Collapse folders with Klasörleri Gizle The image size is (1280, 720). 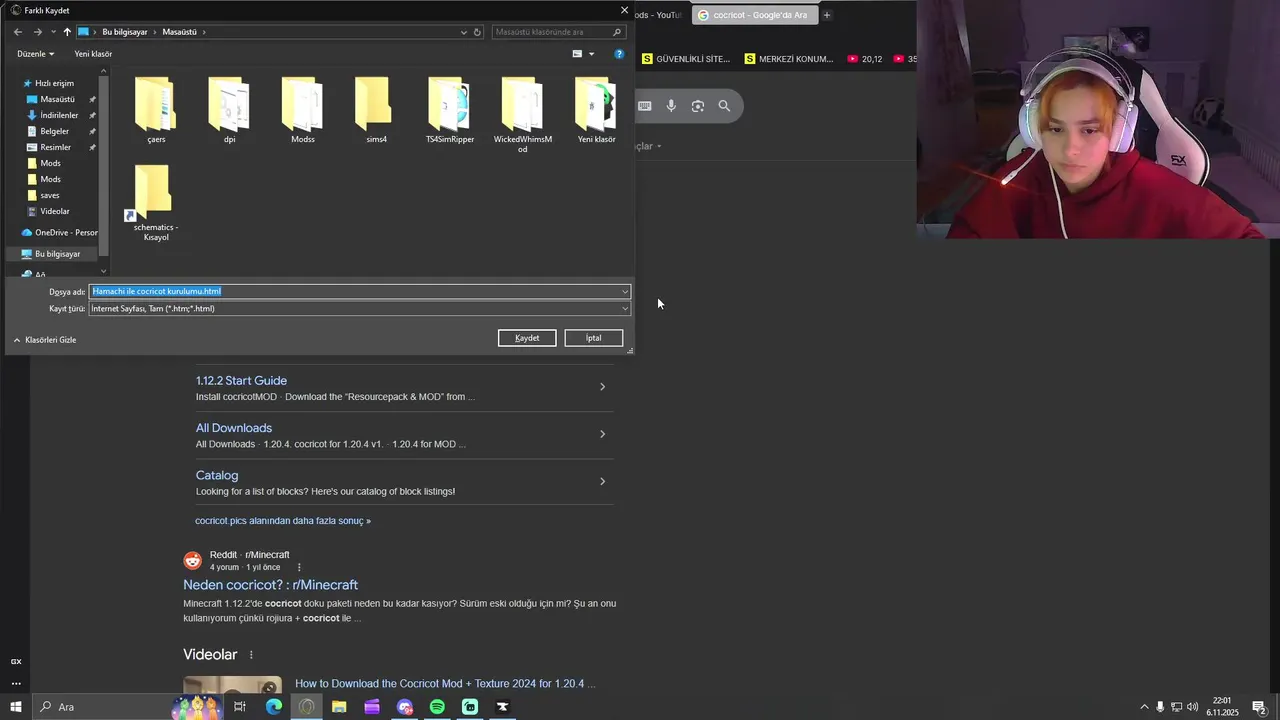coord(45,340)
